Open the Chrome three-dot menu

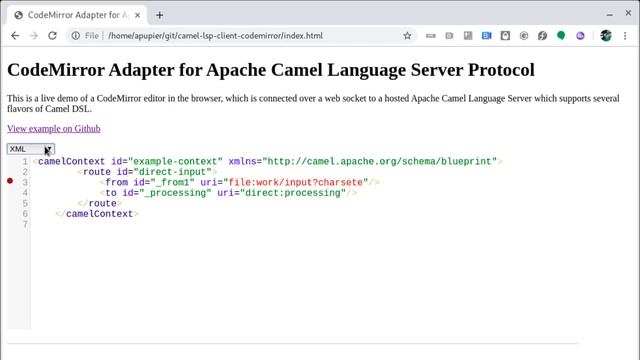(625, 36)
